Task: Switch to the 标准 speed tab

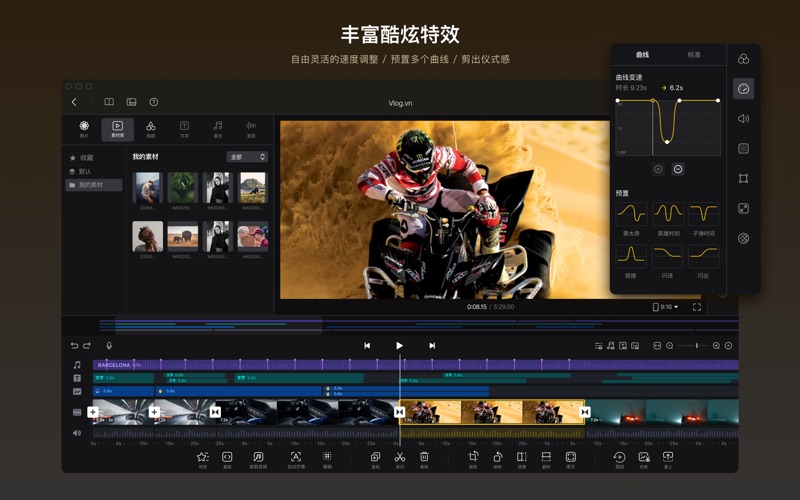Action: point(694,55)
